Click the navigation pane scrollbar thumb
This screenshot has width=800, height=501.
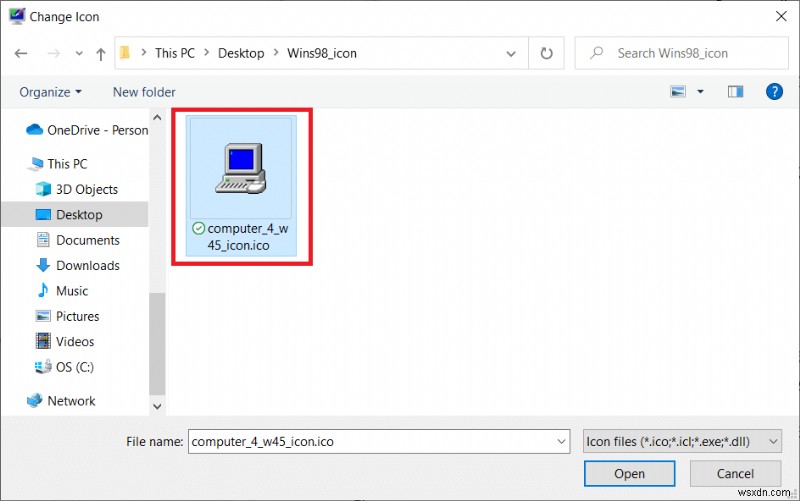pyautogui.click(x=157, y=343)
